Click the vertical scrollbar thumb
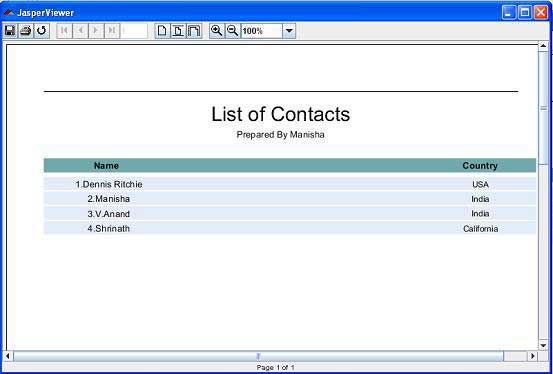553x374 pixels. tap(543, 108)
